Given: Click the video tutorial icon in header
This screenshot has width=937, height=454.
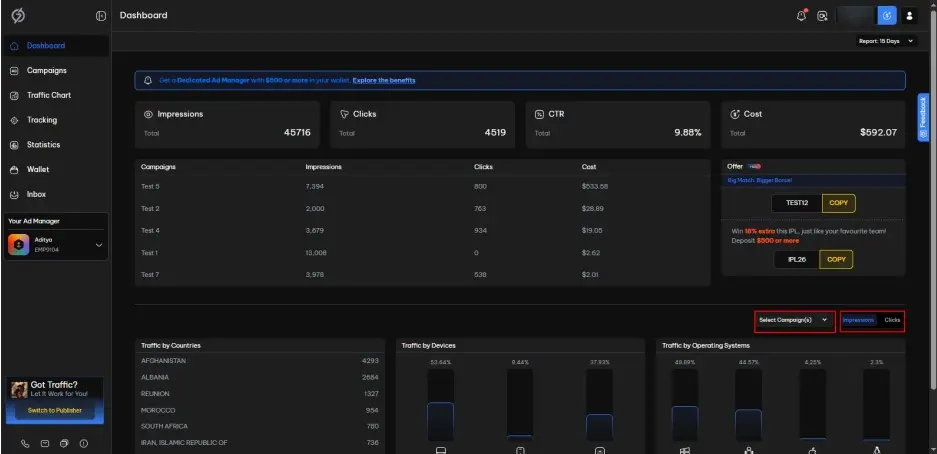Looking at the screenshot, I should tap(822, 16).
